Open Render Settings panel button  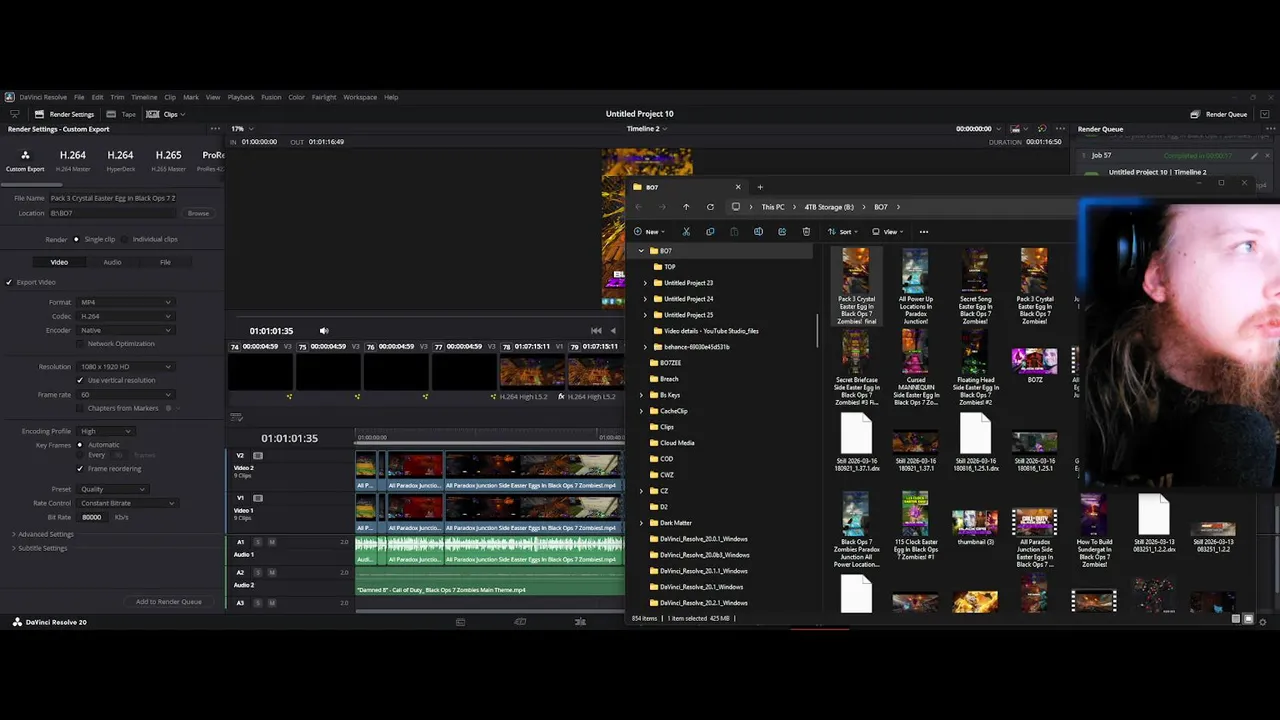[64, 114]
